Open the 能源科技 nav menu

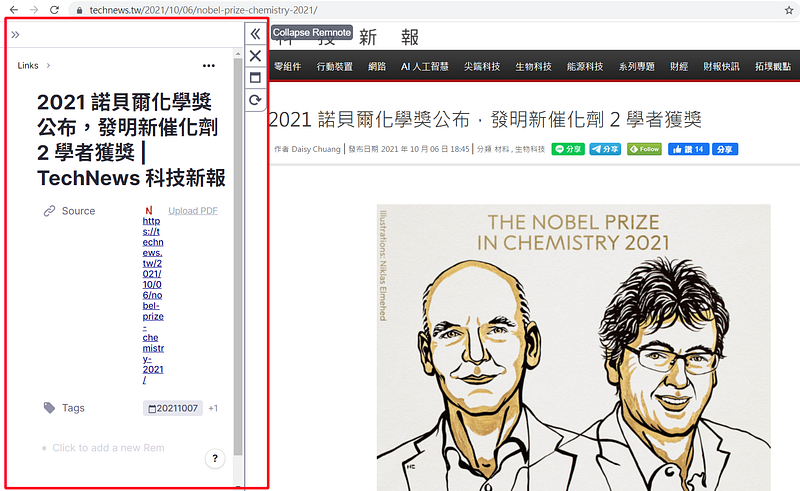pos(585,66)
